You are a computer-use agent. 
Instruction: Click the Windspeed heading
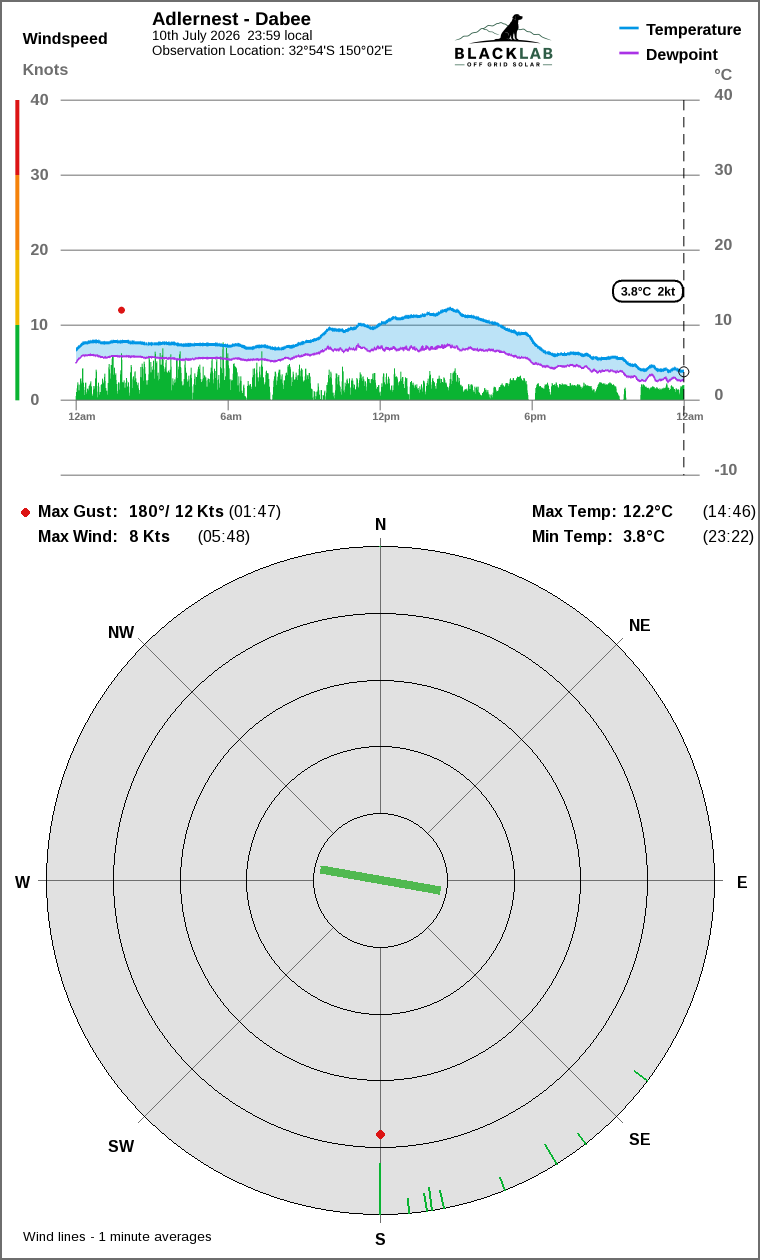tap(65, 39)
